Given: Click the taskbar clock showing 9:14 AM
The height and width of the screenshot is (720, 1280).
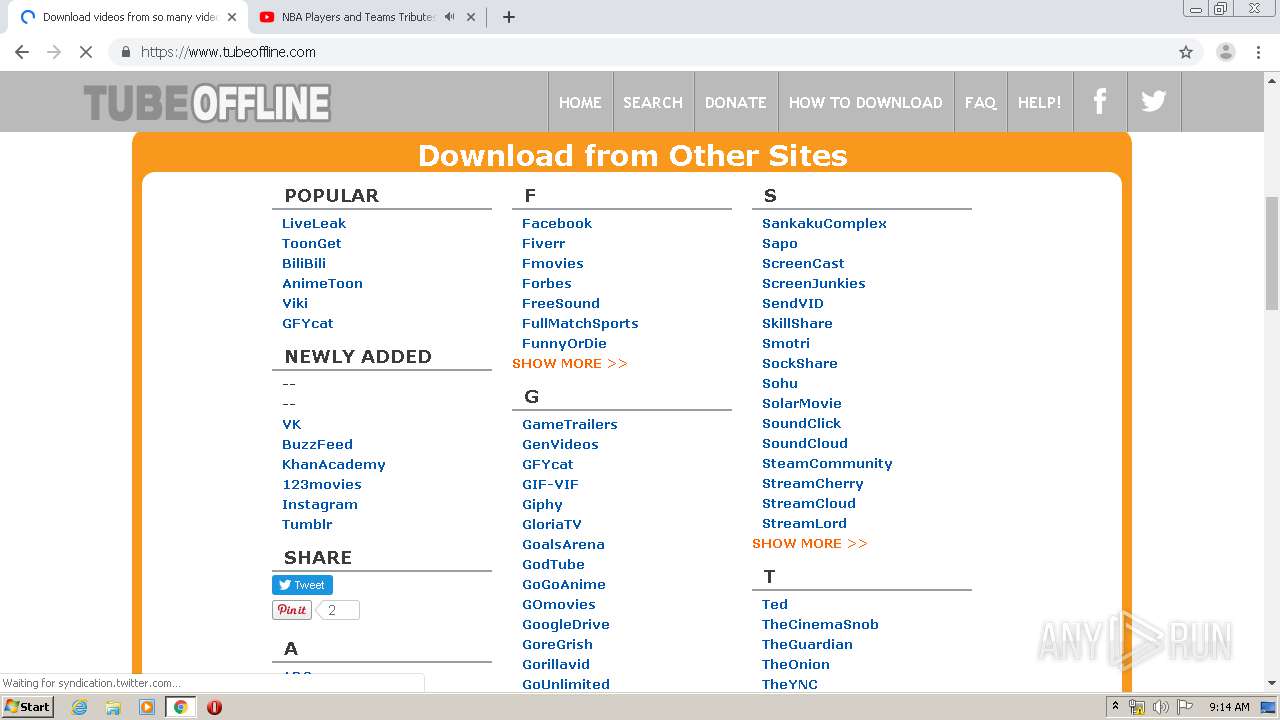Looking at the screenshot, I should [1229, 707].
